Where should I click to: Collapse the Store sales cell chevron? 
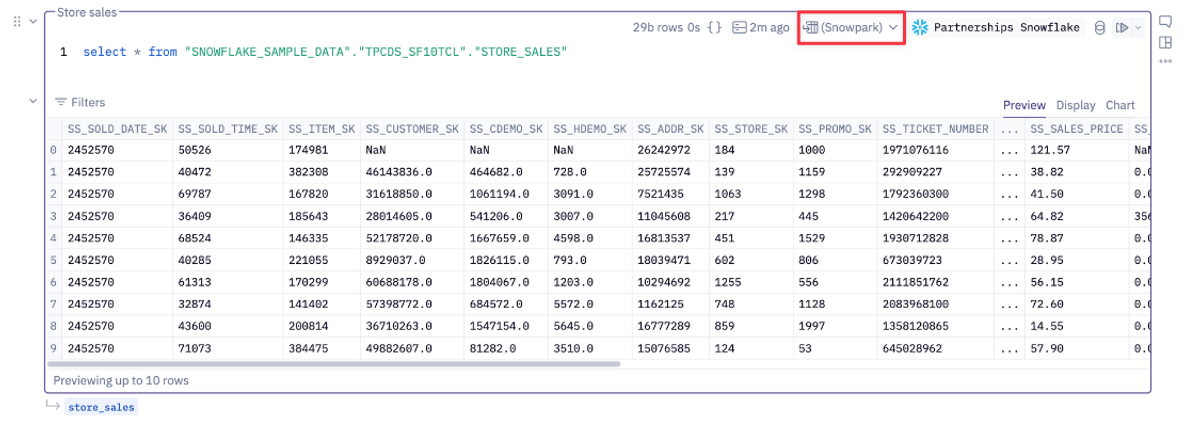(x=33, y=20)
